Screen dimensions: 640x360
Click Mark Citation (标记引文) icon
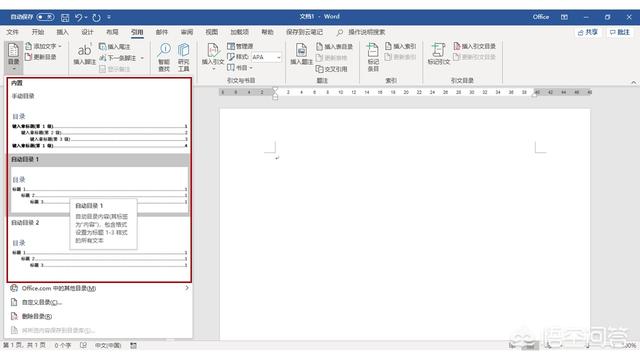[438, 50]
